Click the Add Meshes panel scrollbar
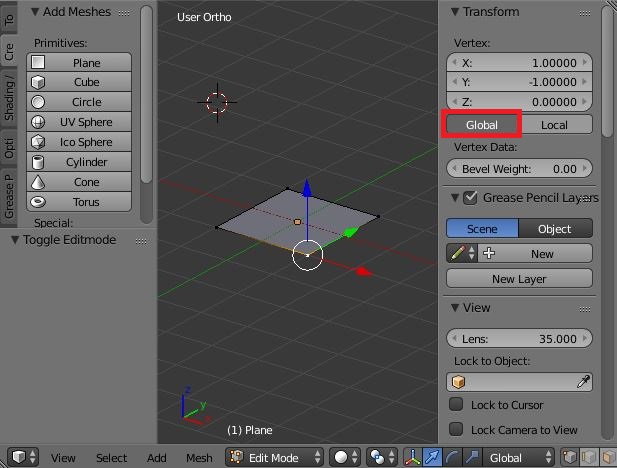This screenshot has height=468, width=617. click(x=146, y=94)
